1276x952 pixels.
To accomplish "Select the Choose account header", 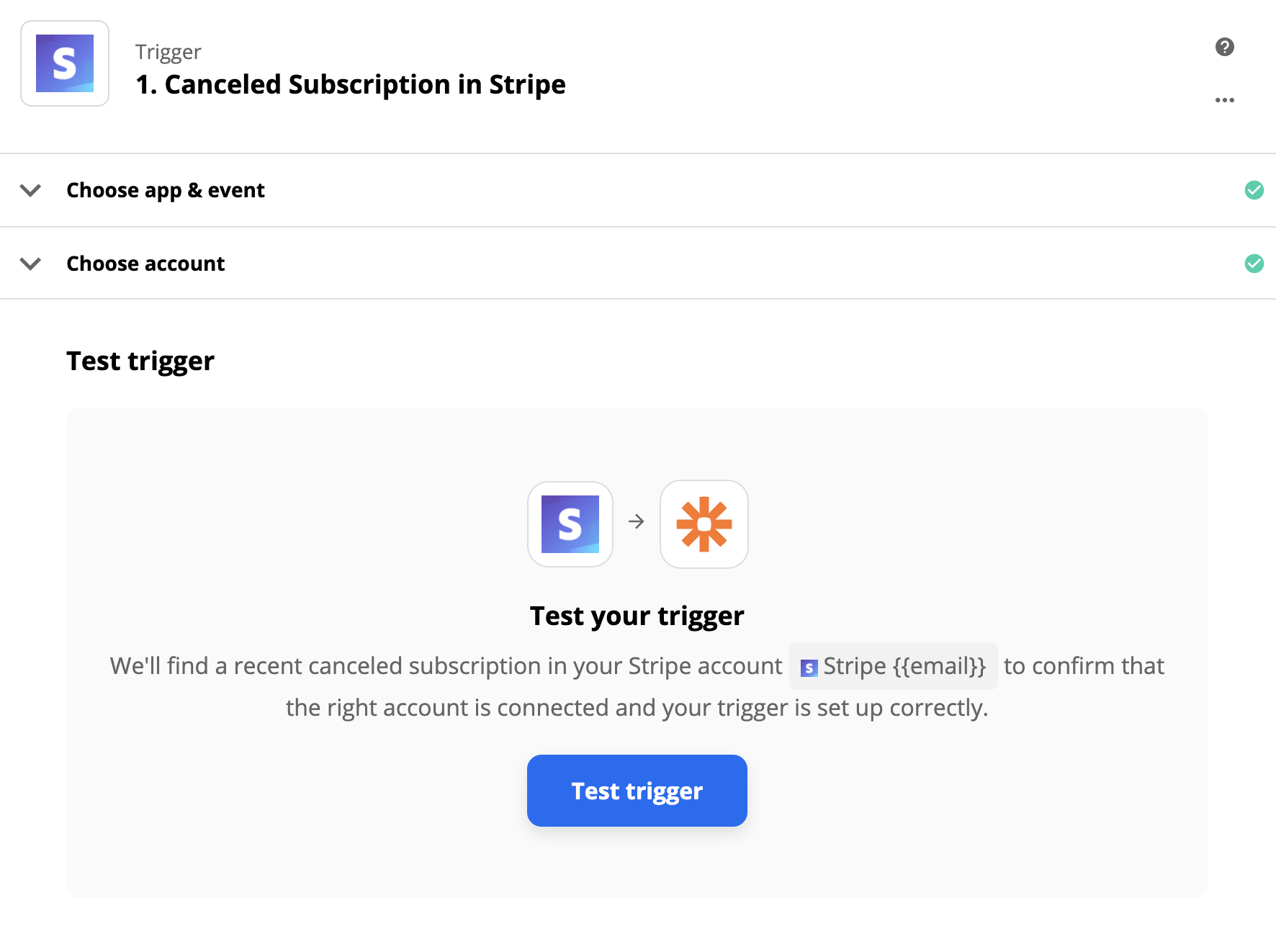I will pos(145,264).
